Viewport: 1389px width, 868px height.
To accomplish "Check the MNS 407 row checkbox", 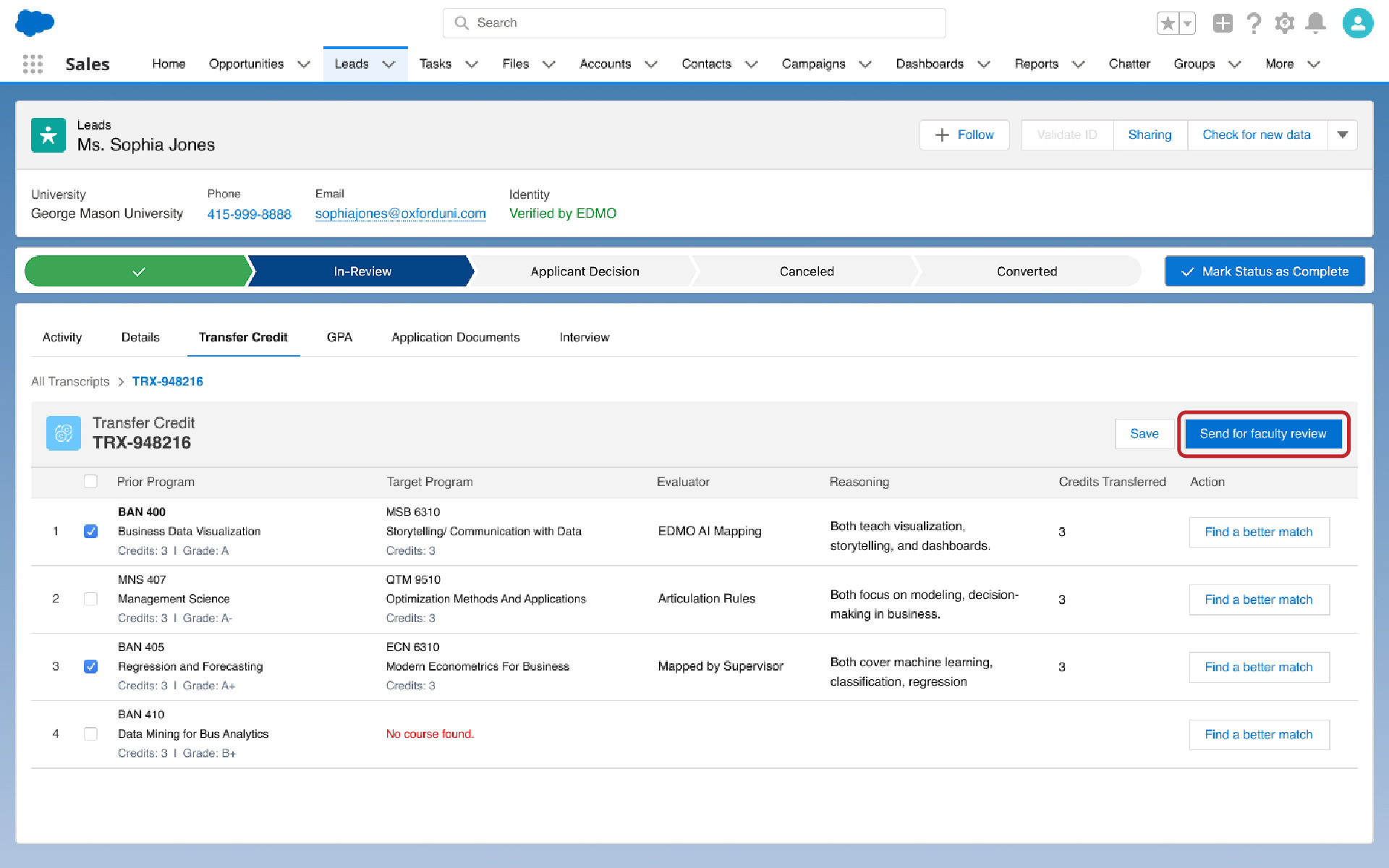I will (x=90, y=599).
